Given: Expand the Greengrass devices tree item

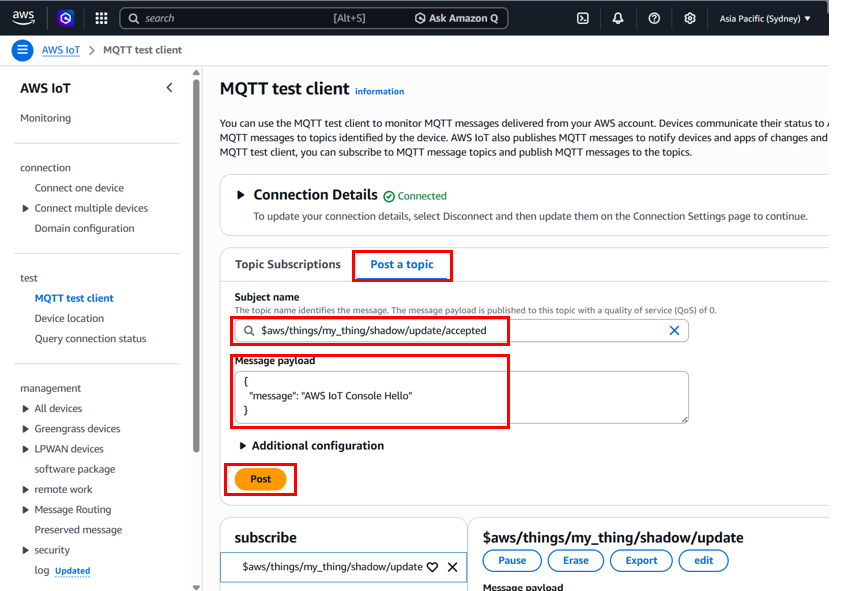Looking at the screenshot, I should (26, 429).
